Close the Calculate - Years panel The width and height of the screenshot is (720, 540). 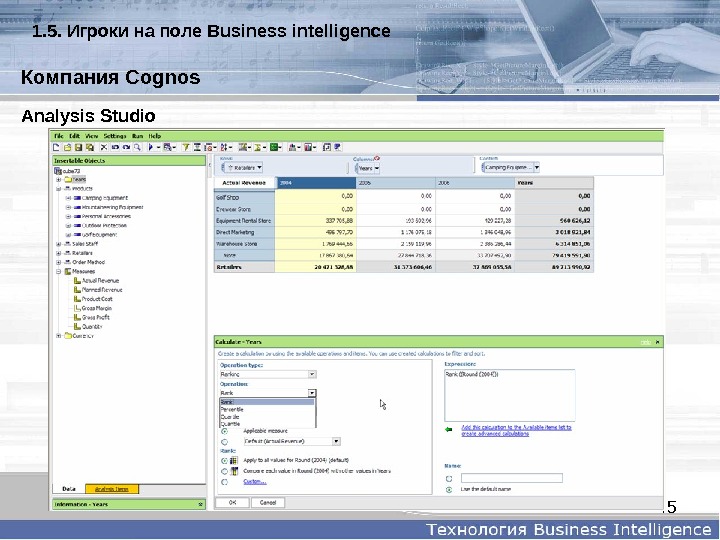click(x=657, y=342)
